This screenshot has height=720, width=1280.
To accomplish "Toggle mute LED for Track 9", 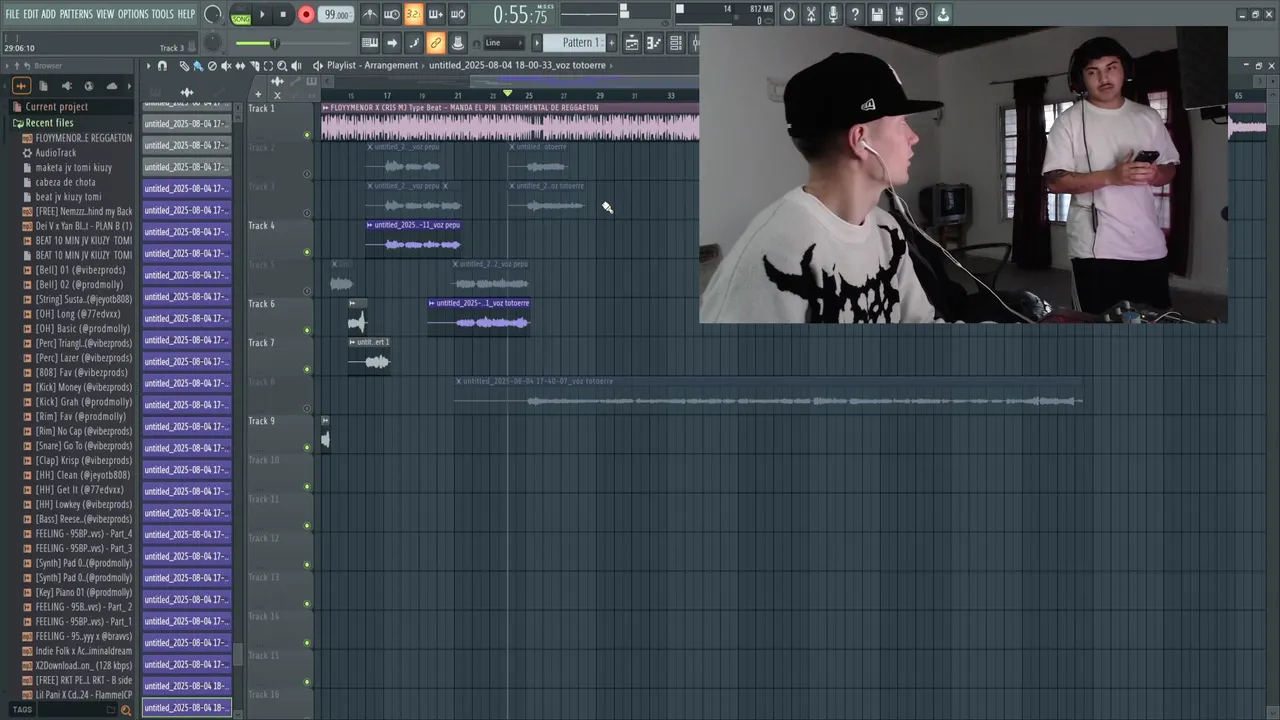I will (307, 448).
